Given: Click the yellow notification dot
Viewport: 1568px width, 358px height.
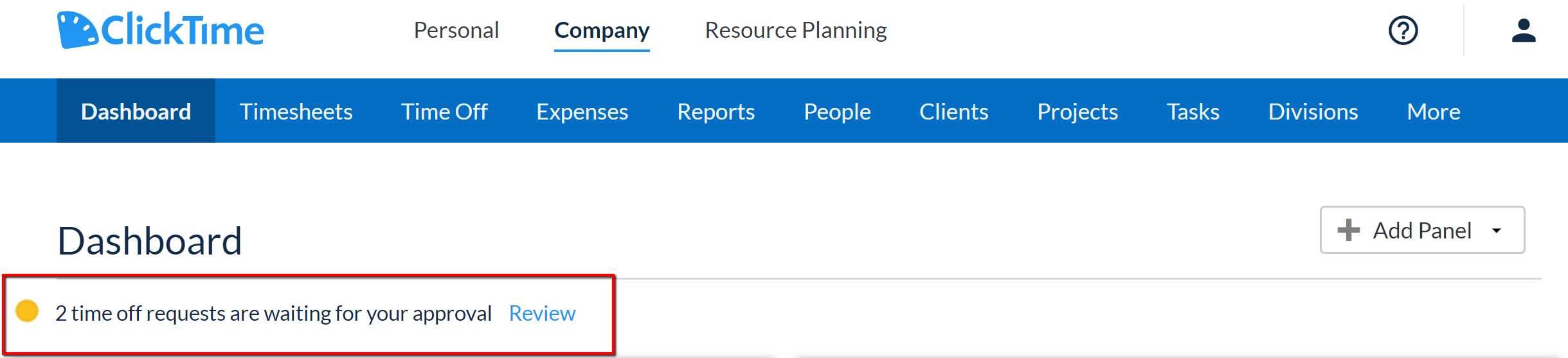Looking at the screenshot, I should point(28,311).
